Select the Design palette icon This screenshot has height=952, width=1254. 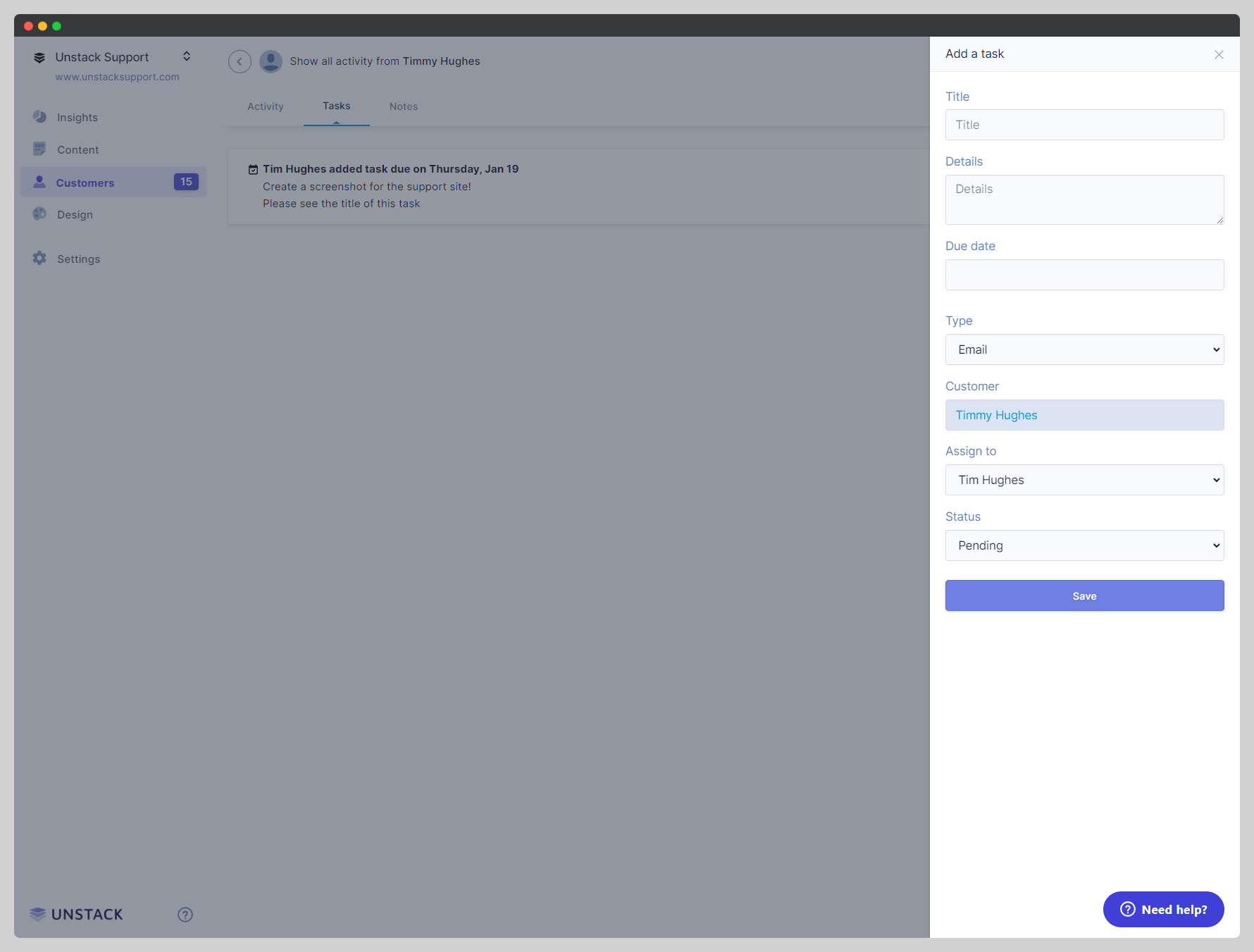pos(39,214)
